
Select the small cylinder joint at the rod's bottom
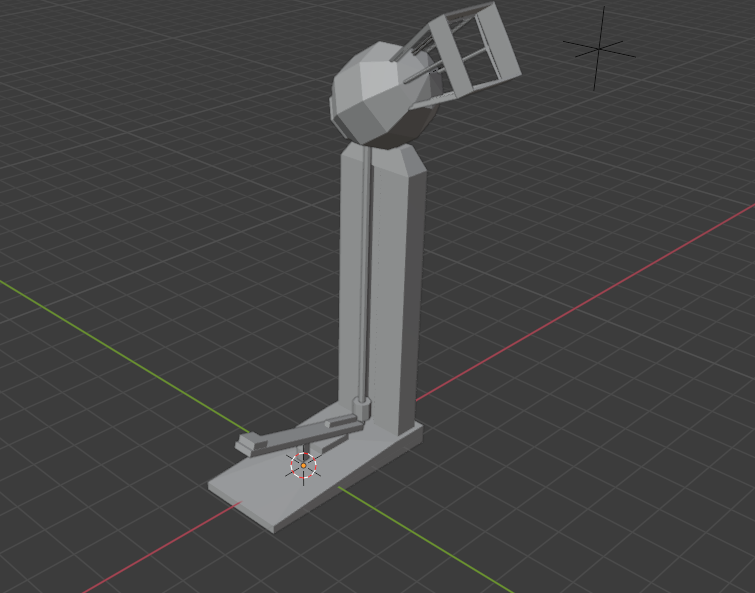[x=362, y=408]
